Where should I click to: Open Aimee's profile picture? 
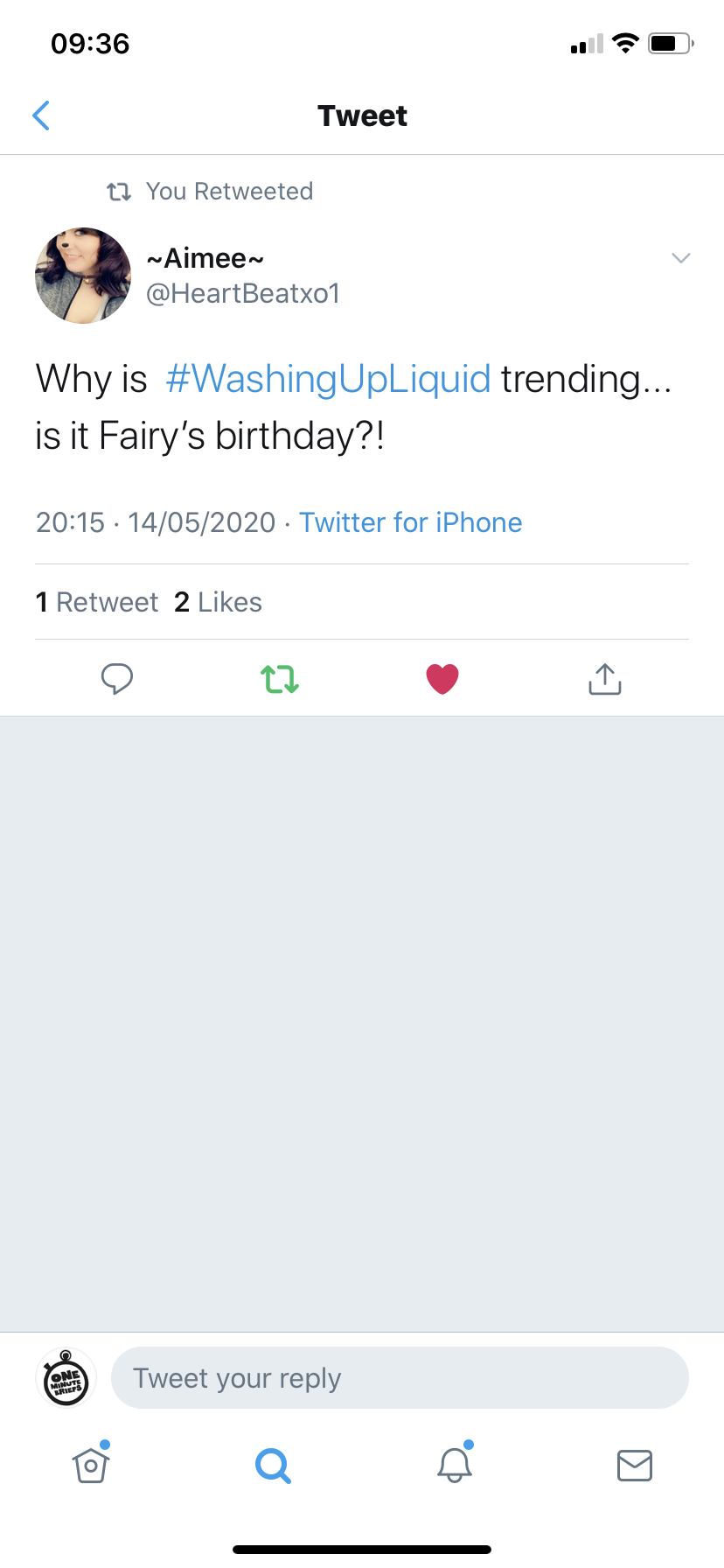(x=83, y=276)
